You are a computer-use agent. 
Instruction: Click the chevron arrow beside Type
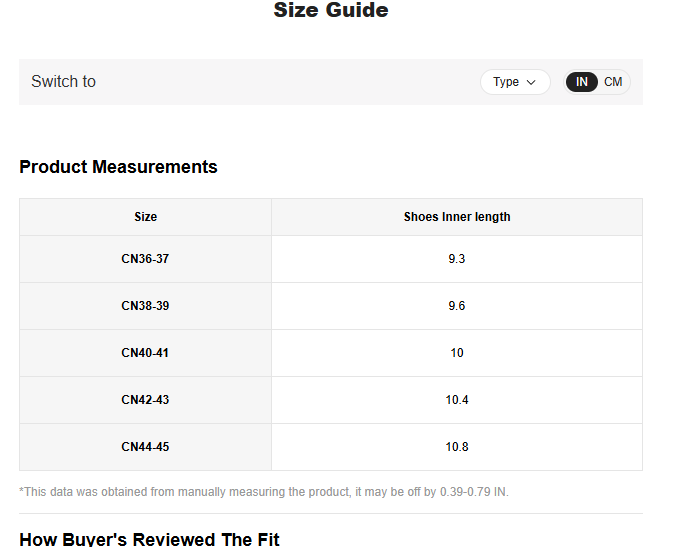tap(531, 82)
